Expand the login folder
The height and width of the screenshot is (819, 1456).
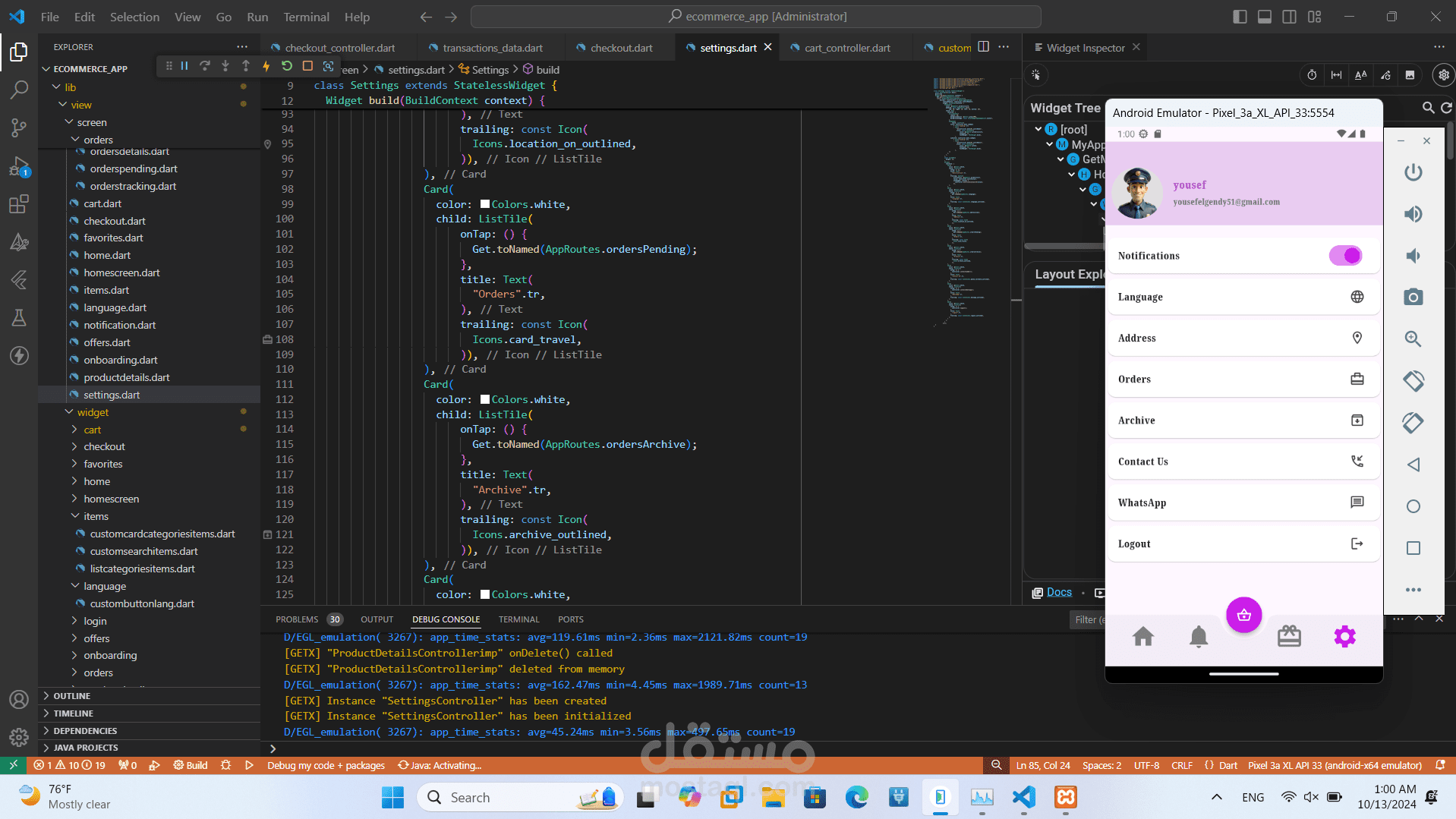coord(95,621)
